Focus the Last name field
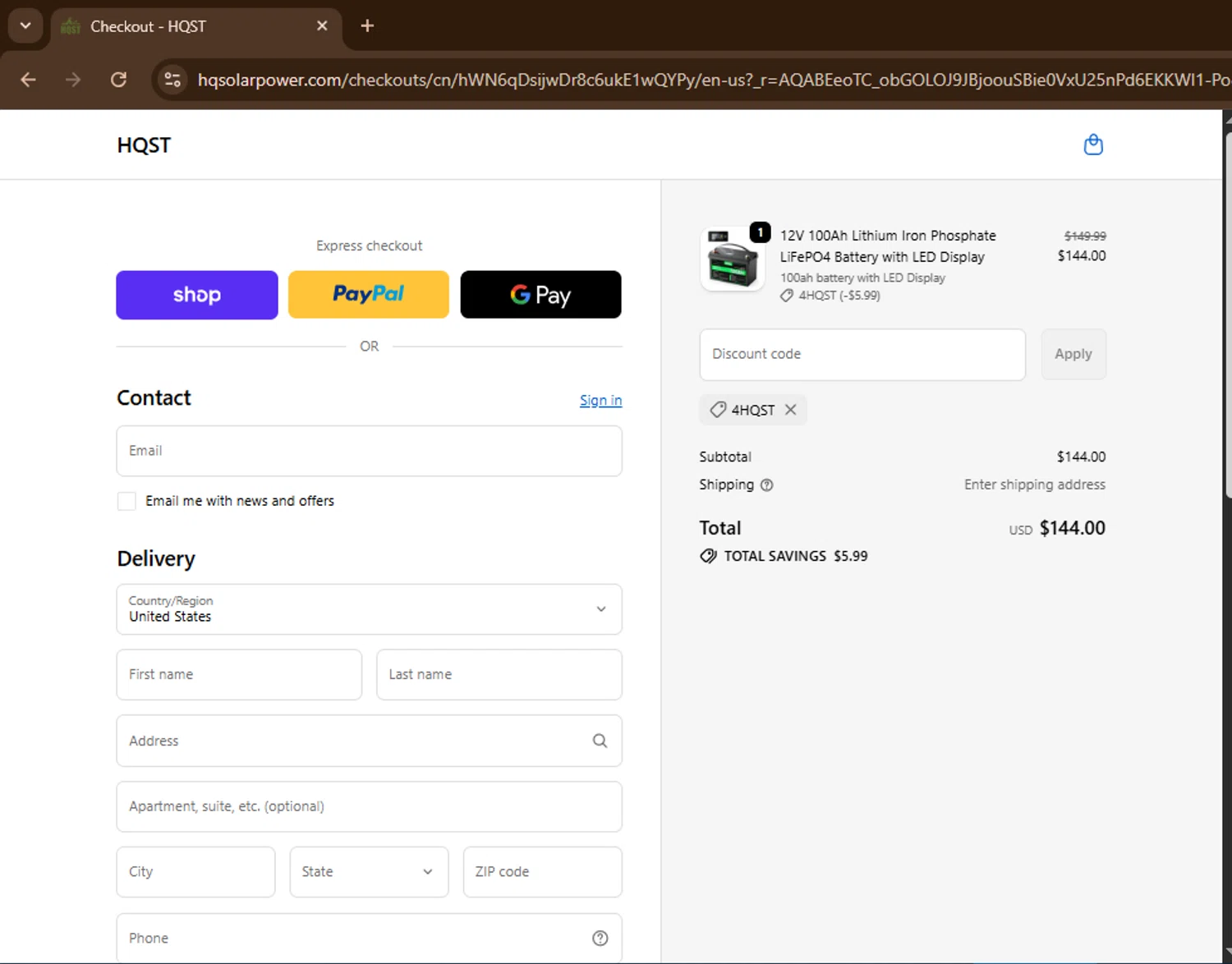 [x=499, y=675]
